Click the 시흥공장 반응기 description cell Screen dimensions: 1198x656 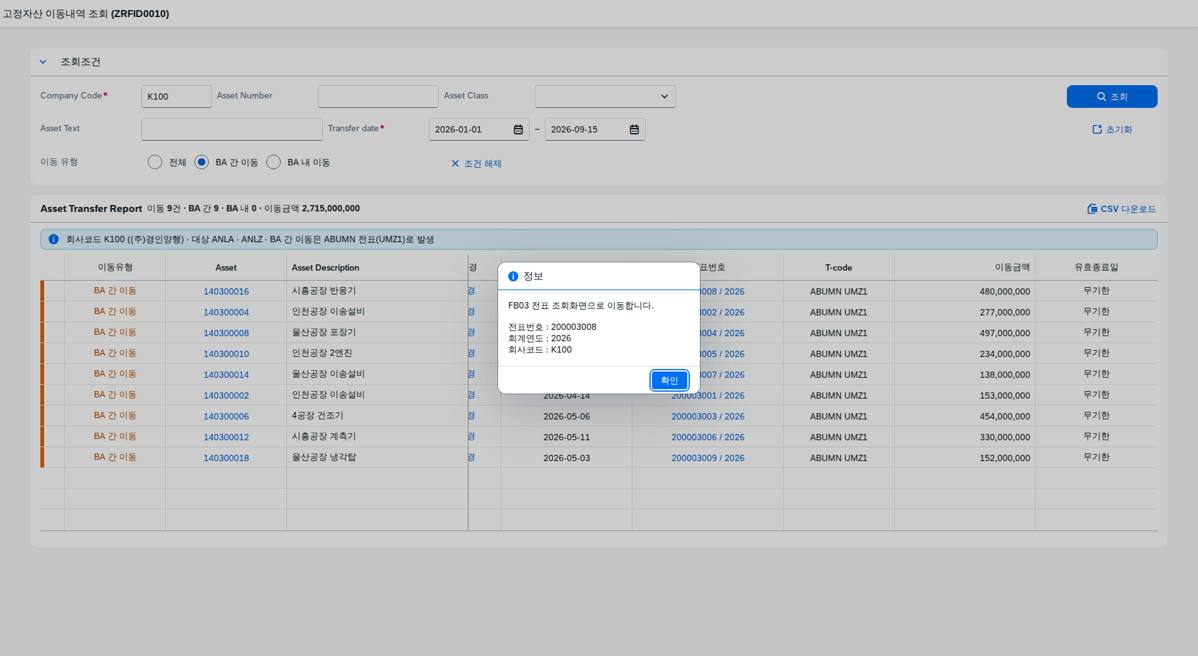point(377,291)
